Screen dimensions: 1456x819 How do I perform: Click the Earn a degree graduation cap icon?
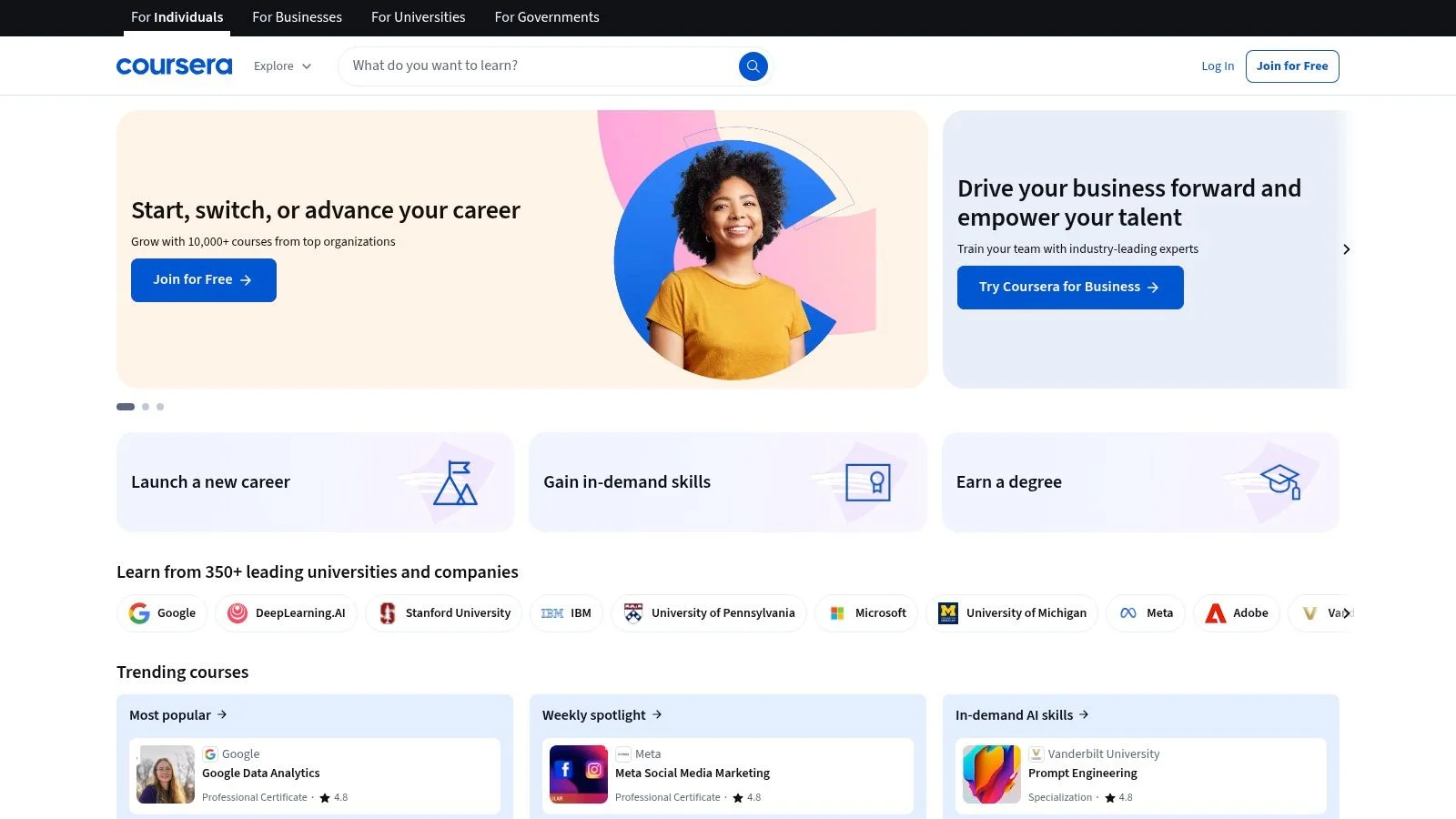(x=1280, y=481)
